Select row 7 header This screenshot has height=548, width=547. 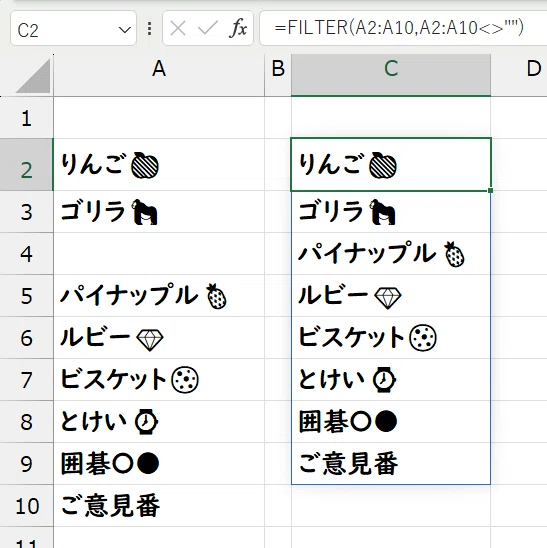point(27,380)
